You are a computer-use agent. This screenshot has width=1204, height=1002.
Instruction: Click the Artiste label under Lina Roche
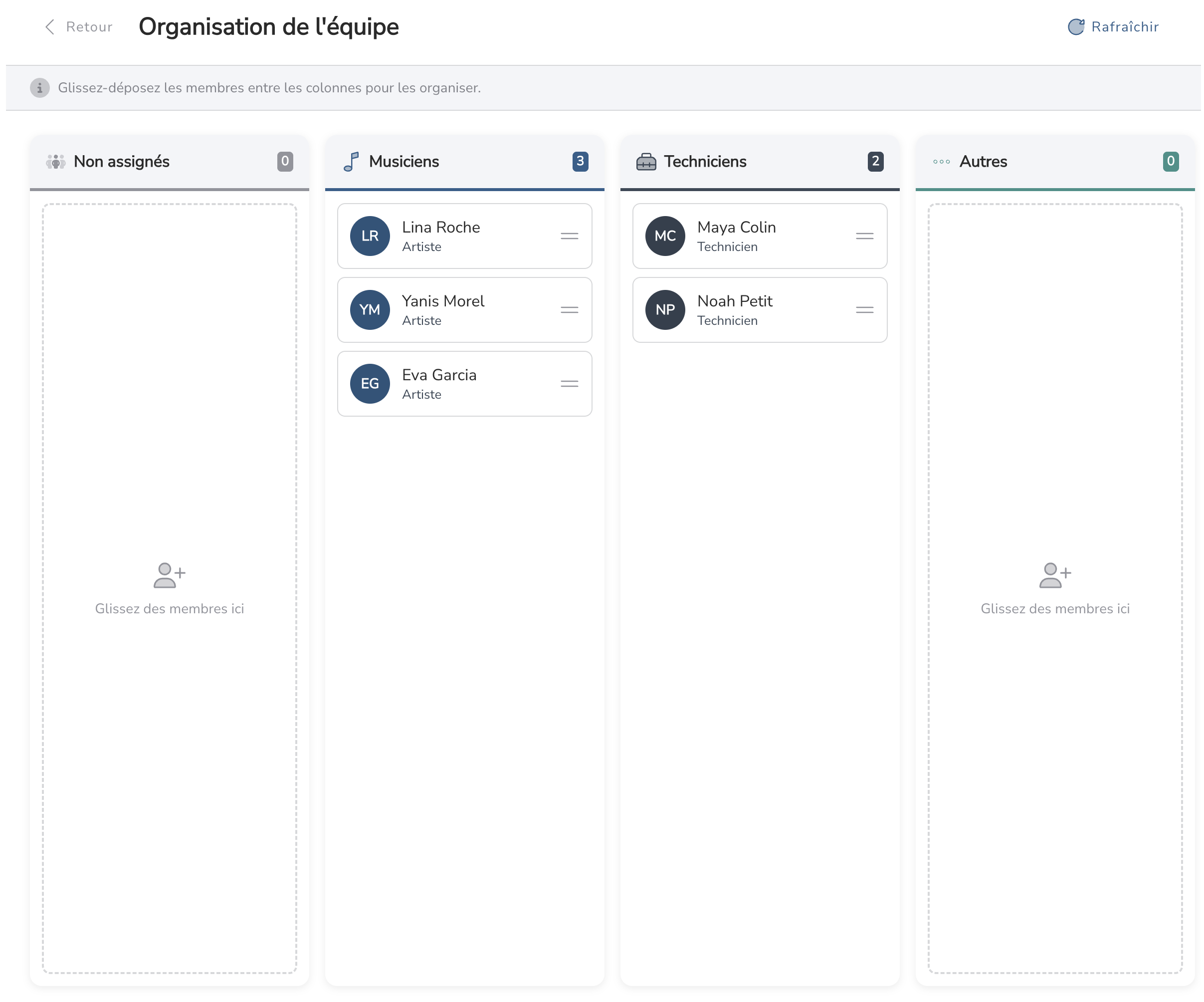(421, 247)
